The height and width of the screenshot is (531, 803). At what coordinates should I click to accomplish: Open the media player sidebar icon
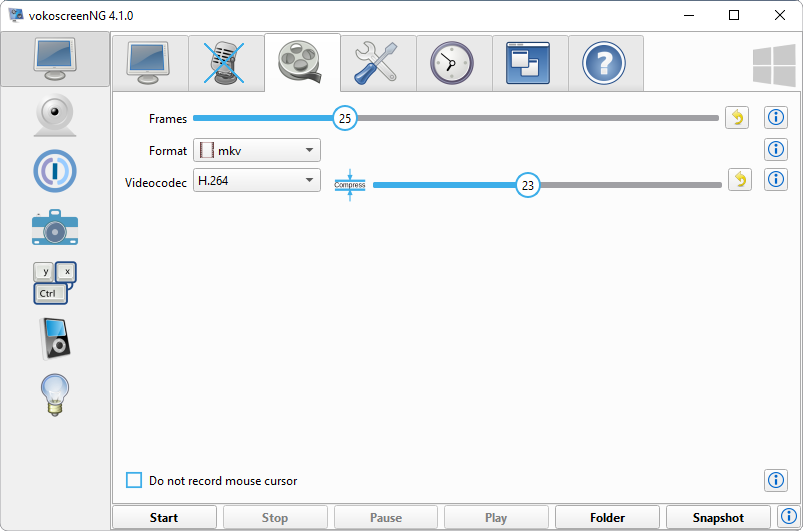click(55, 338)
